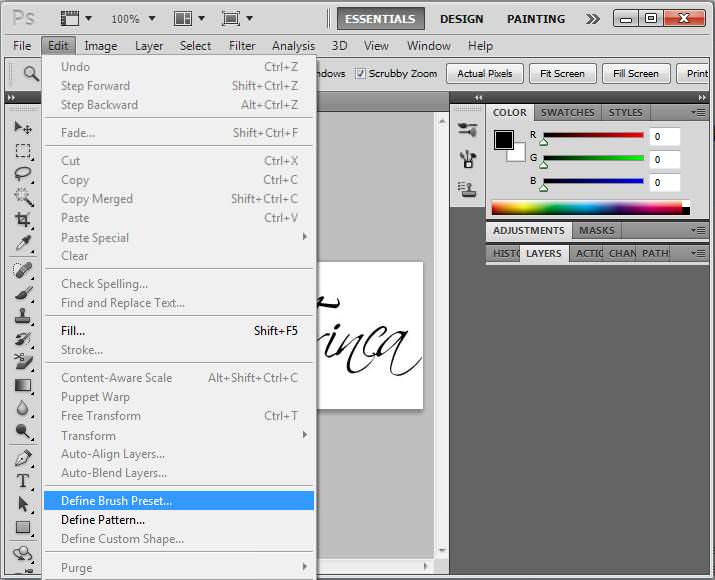Select the Gradient tool
The image size is (715, 580).
point(23,385)
